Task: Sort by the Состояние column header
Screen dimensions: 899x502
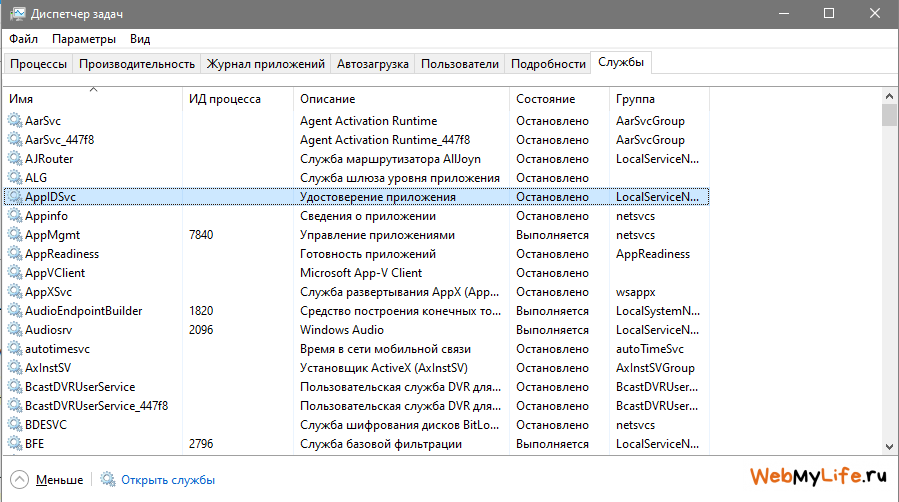Action: 545,99
